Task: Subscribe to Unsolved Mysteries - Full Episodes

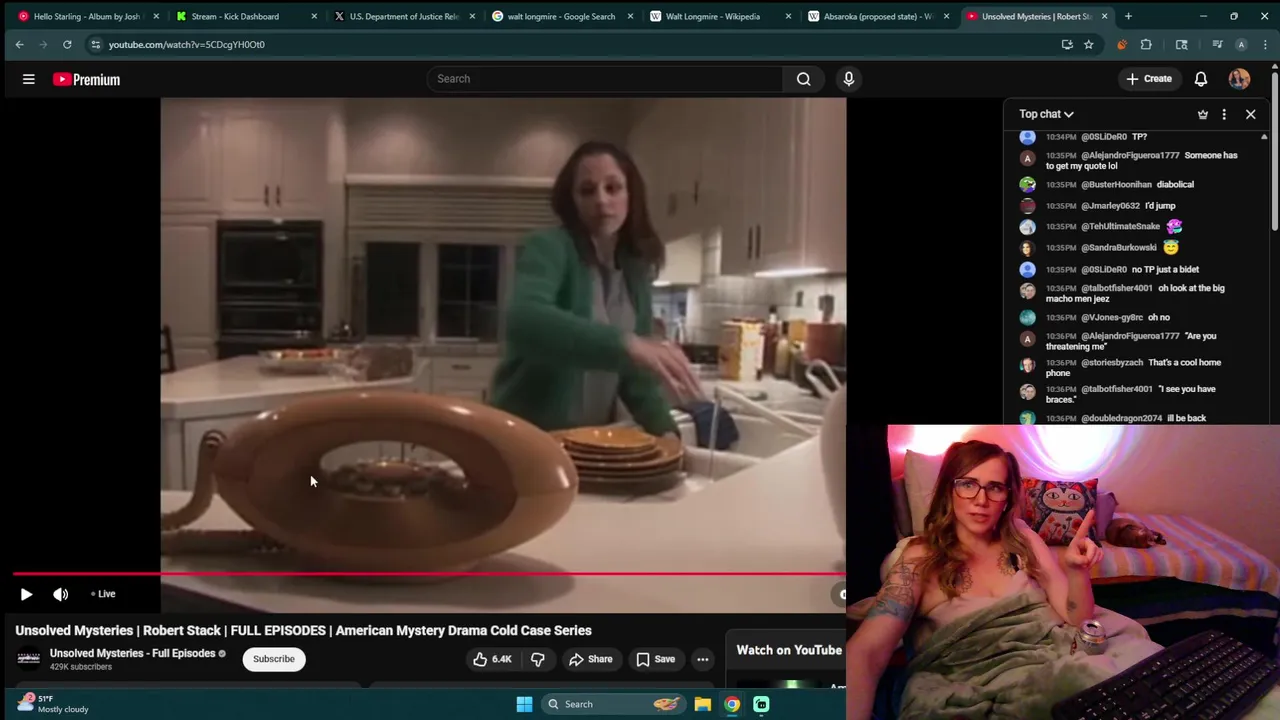Action: point(273,659)
